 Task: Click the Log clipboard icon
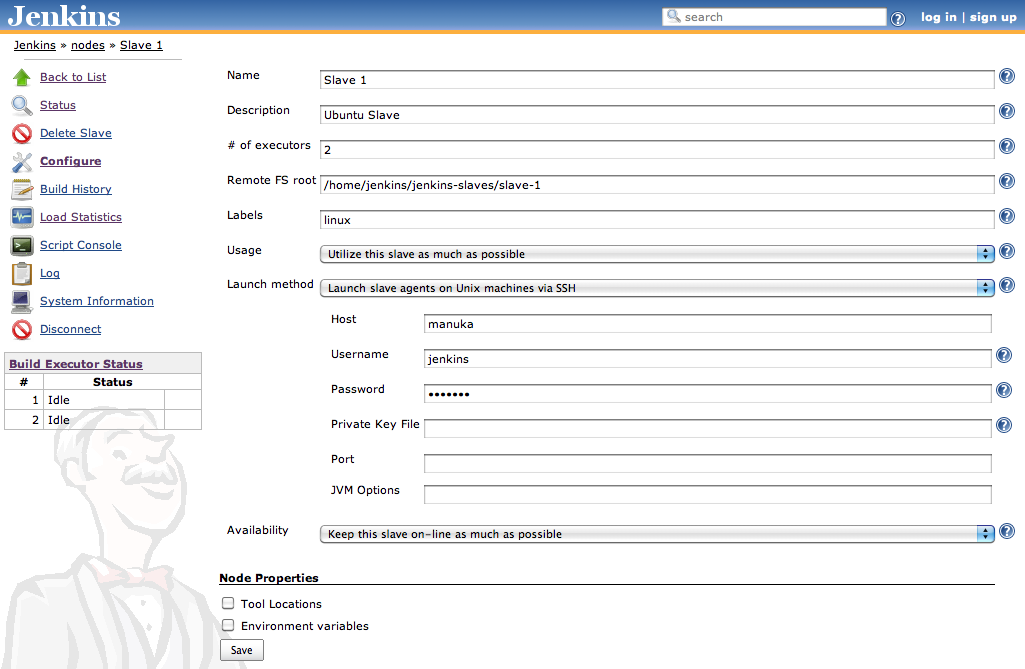(22, 273)
